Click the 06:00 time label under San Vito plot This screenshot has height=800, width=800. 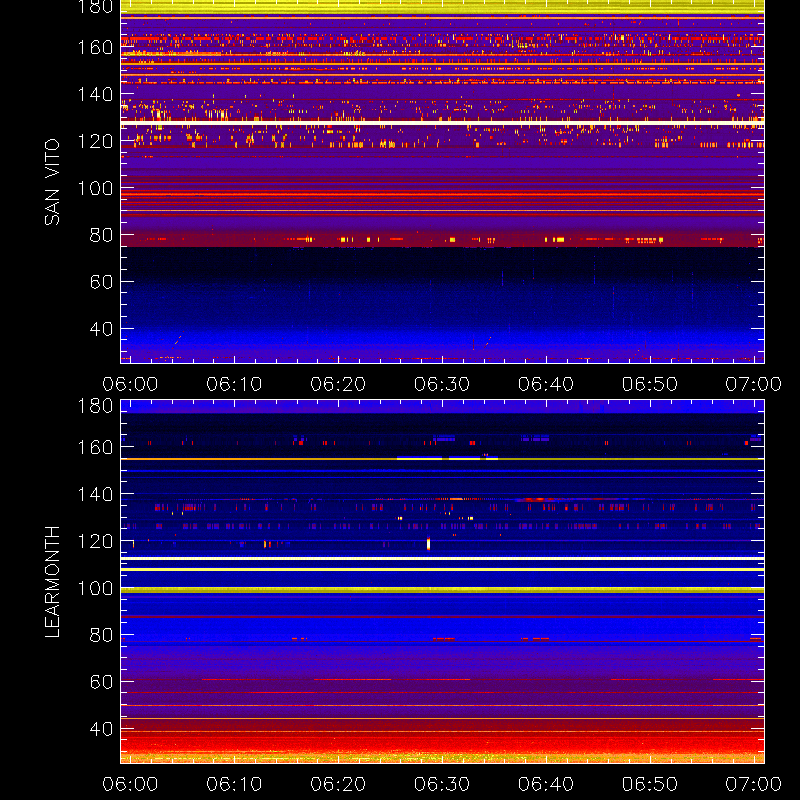click(130, 384)
